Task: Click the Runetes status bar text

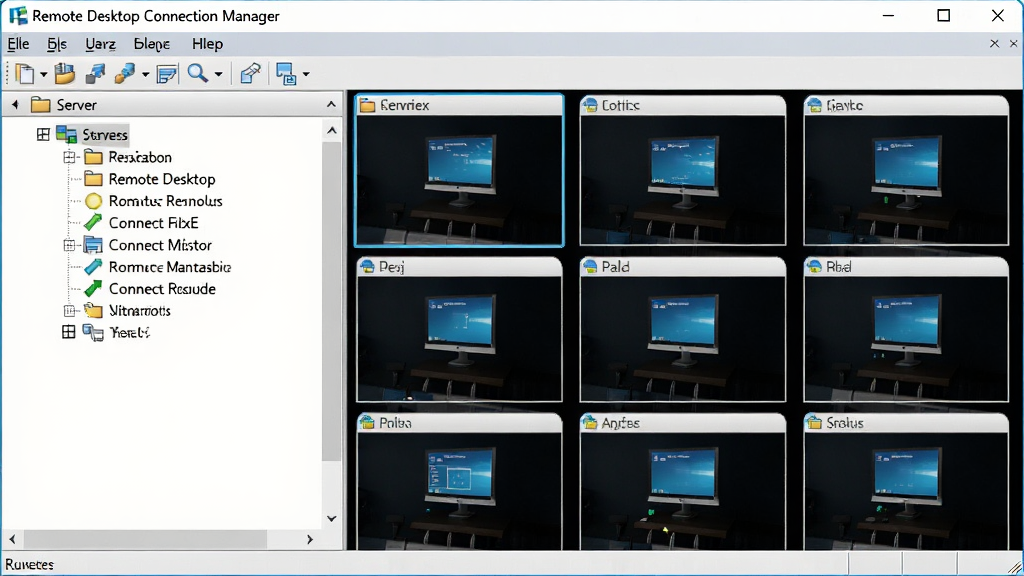Action: pos(29,564)
